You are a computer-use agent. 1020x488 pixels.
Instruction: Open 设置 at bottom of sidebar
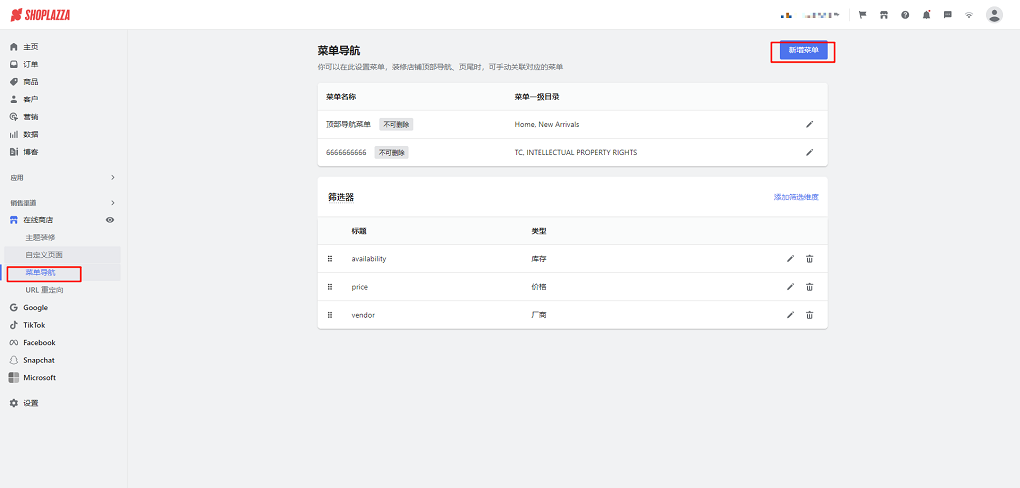pos(31,403)
